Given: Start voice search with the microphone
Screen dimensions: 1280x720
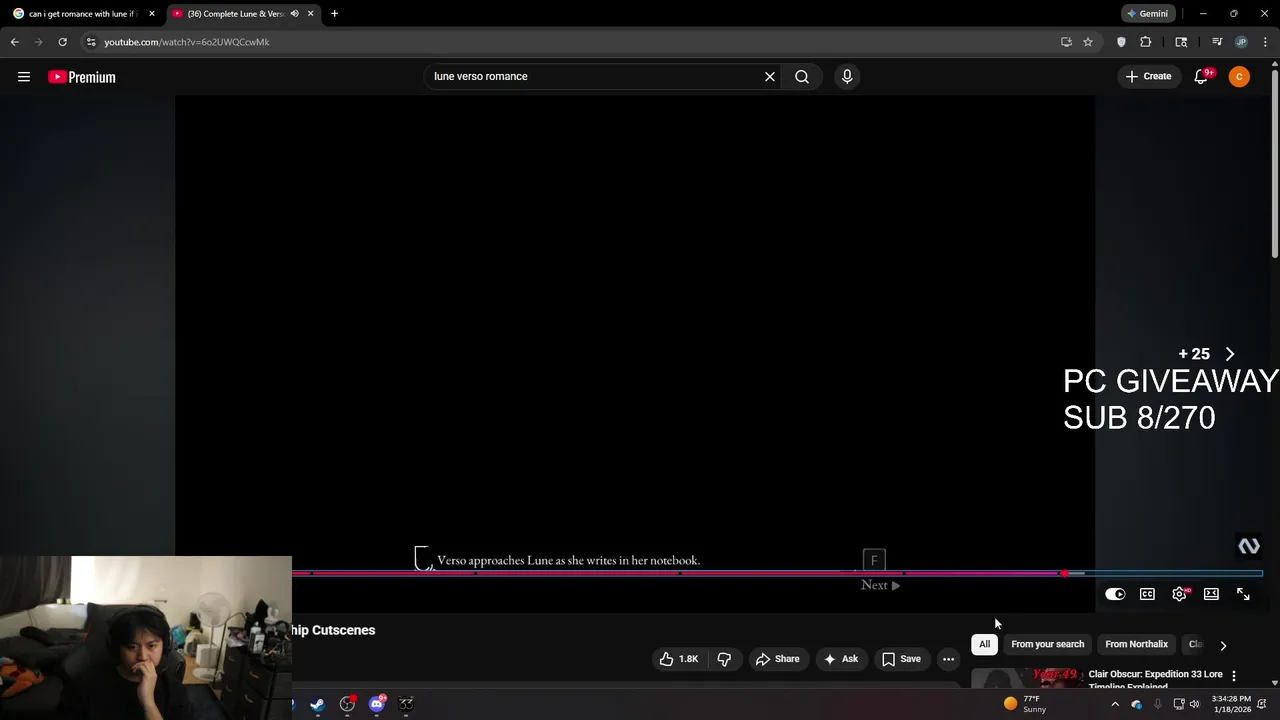Looking at the screenshot, I should [847, 76].
